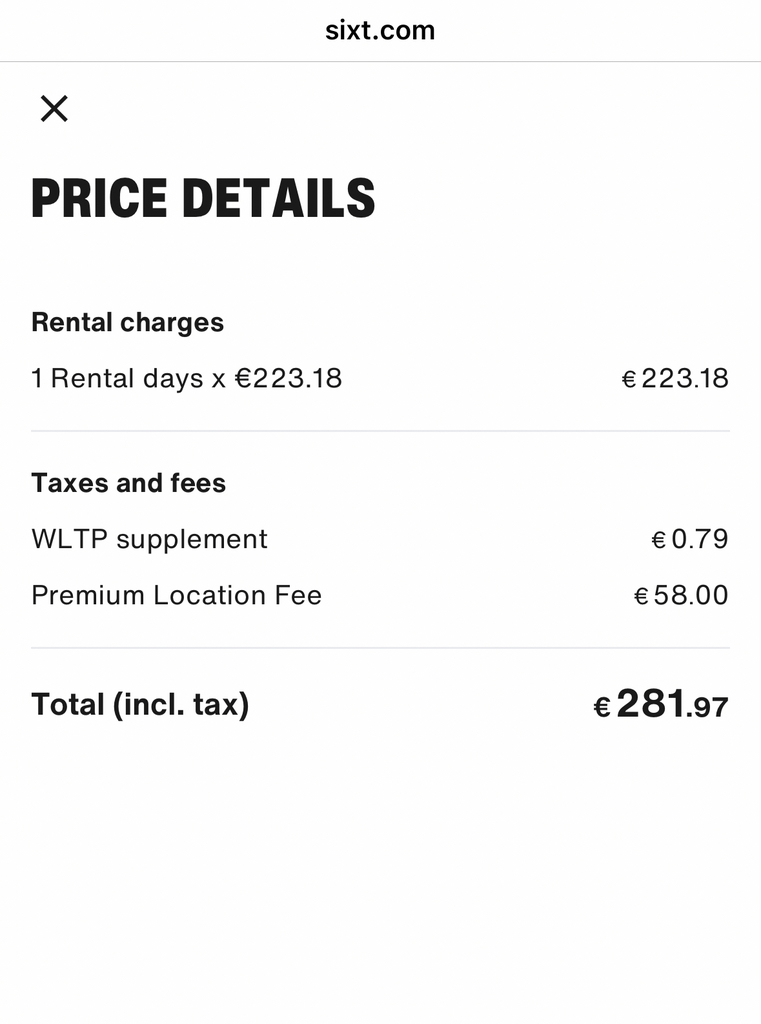Click the euro symbol beside the total
761x1024 pixels.
pos(602,708)
